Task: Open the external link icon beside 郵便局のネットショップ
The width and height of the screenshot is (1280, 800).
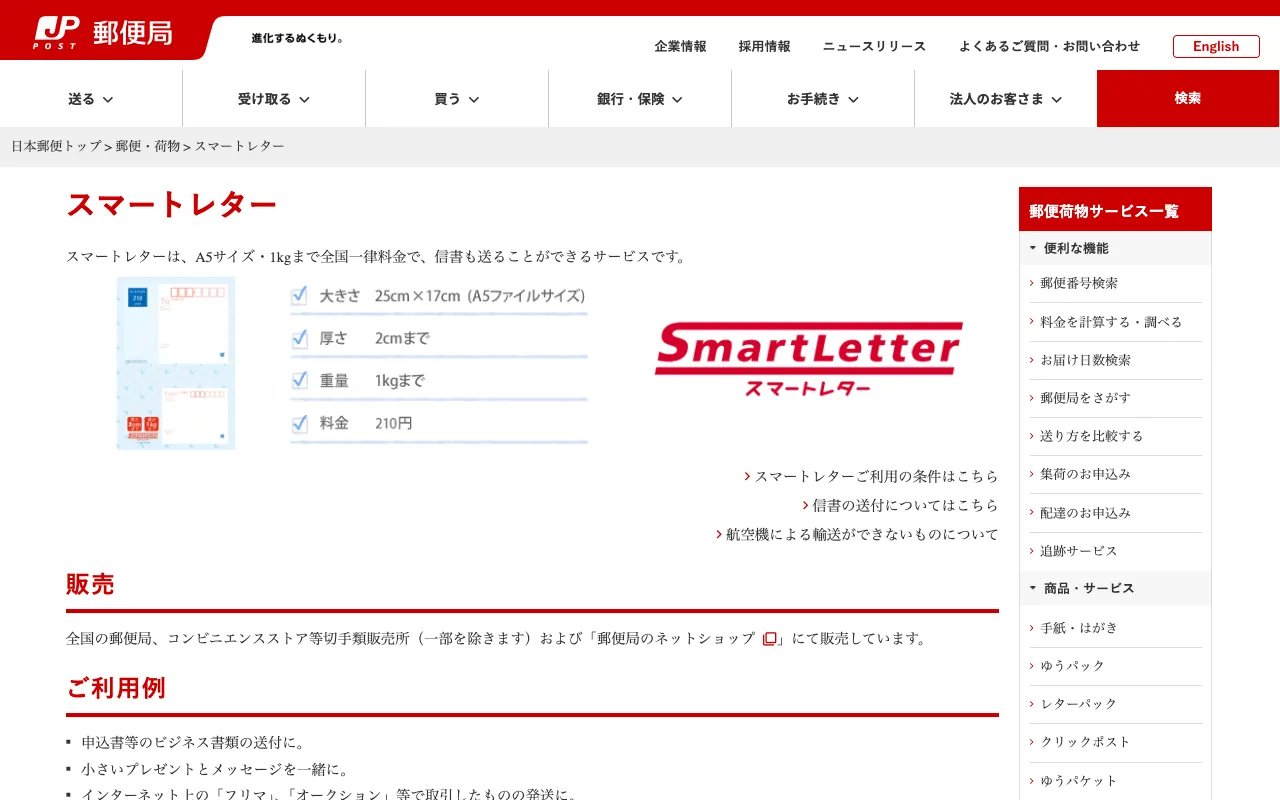Action: tap(769, 639)
